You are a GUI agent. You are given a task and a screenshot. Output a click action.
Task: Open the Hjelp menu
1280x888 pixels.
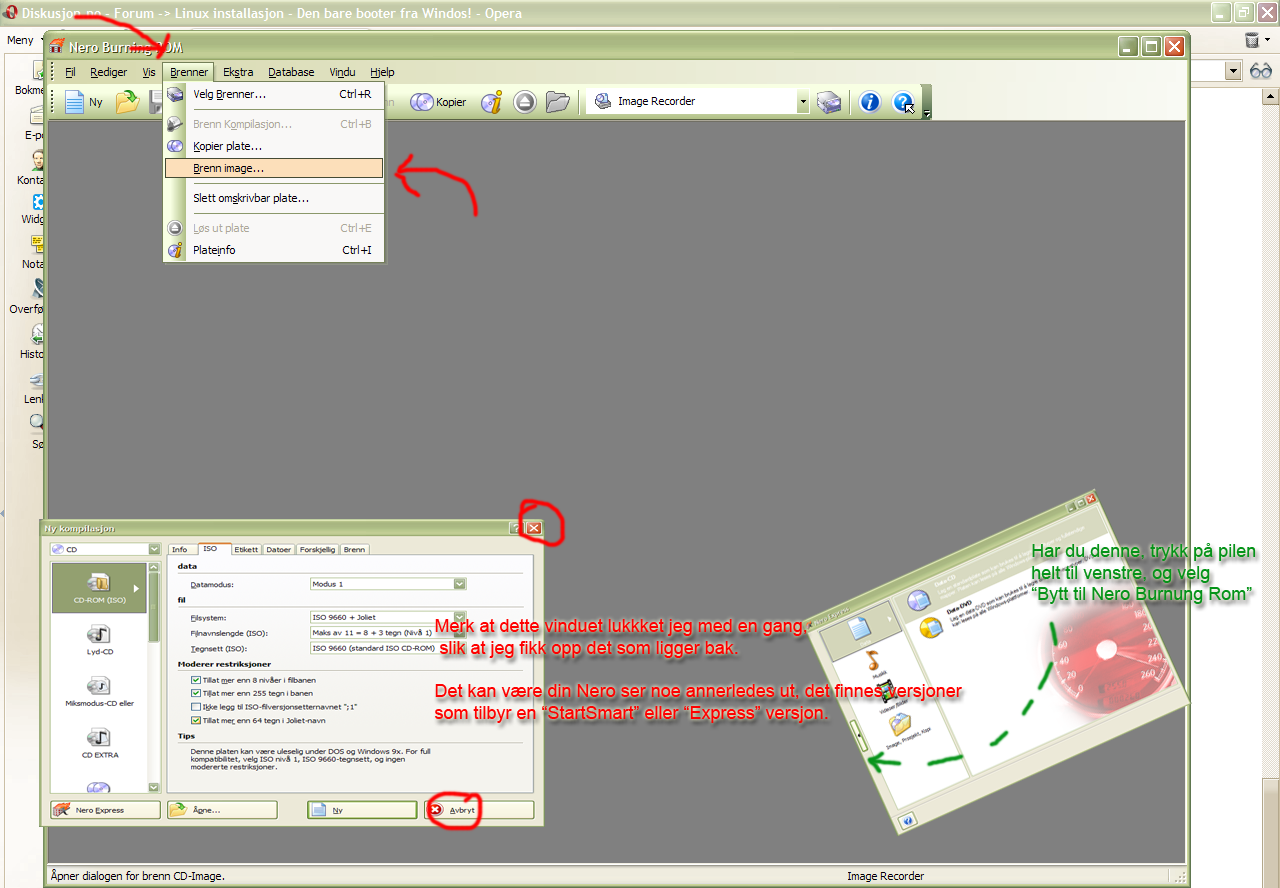point(382,72)
